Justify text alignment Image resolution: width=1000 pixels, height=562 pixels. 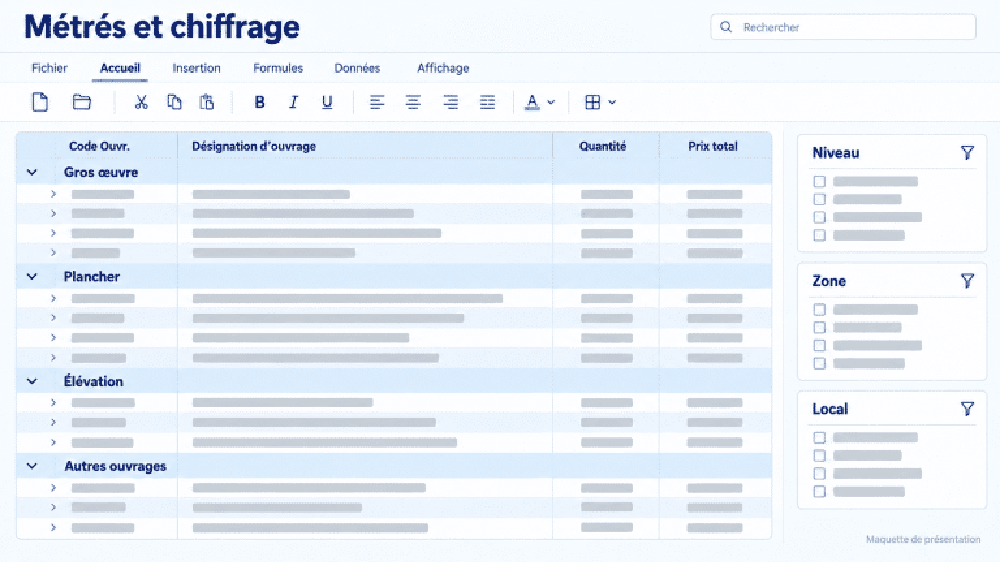click(487, 102)
